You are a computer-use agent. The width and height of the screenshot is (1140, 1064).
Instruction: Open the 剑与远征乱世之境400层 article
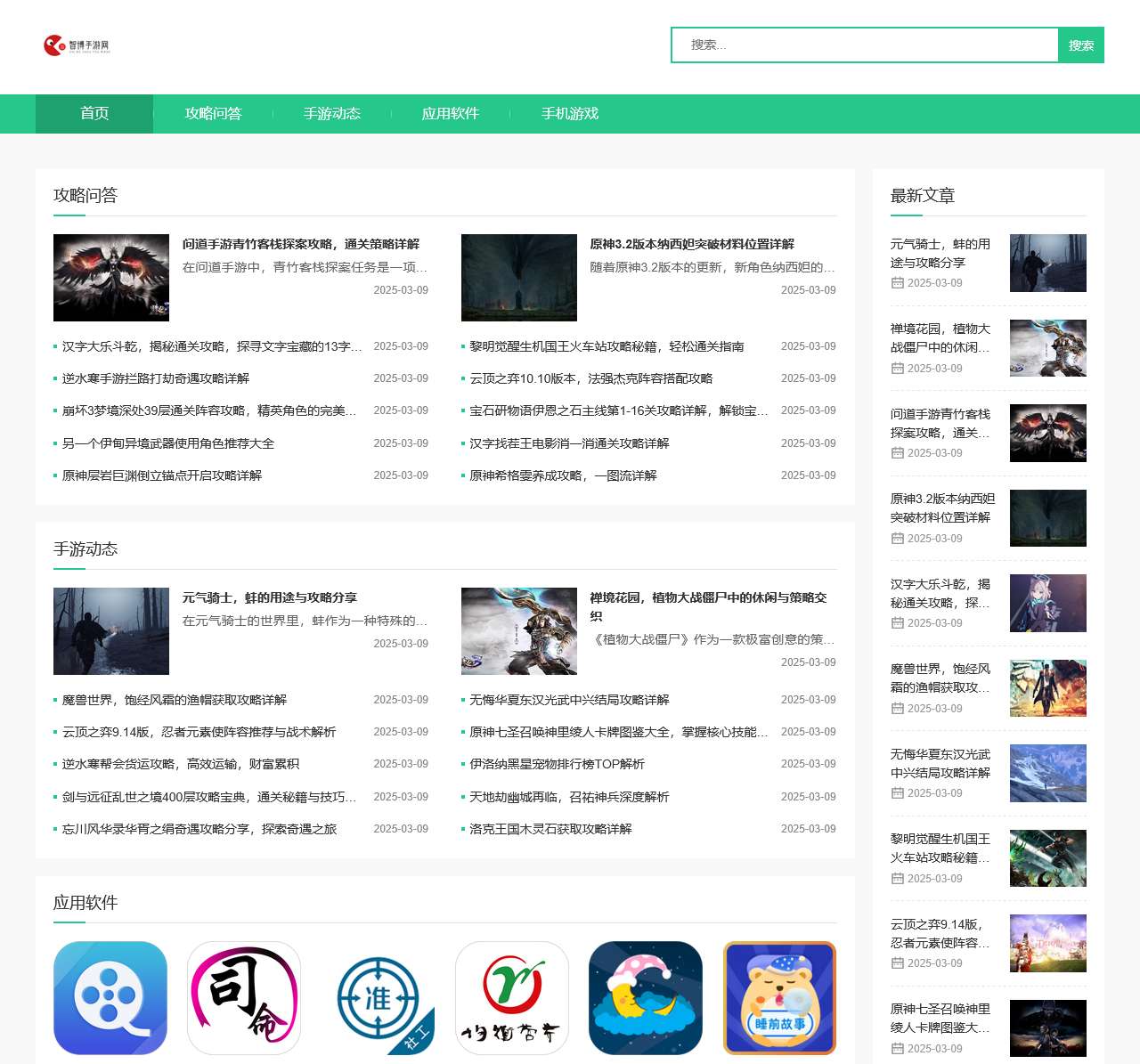coord(209,797)
